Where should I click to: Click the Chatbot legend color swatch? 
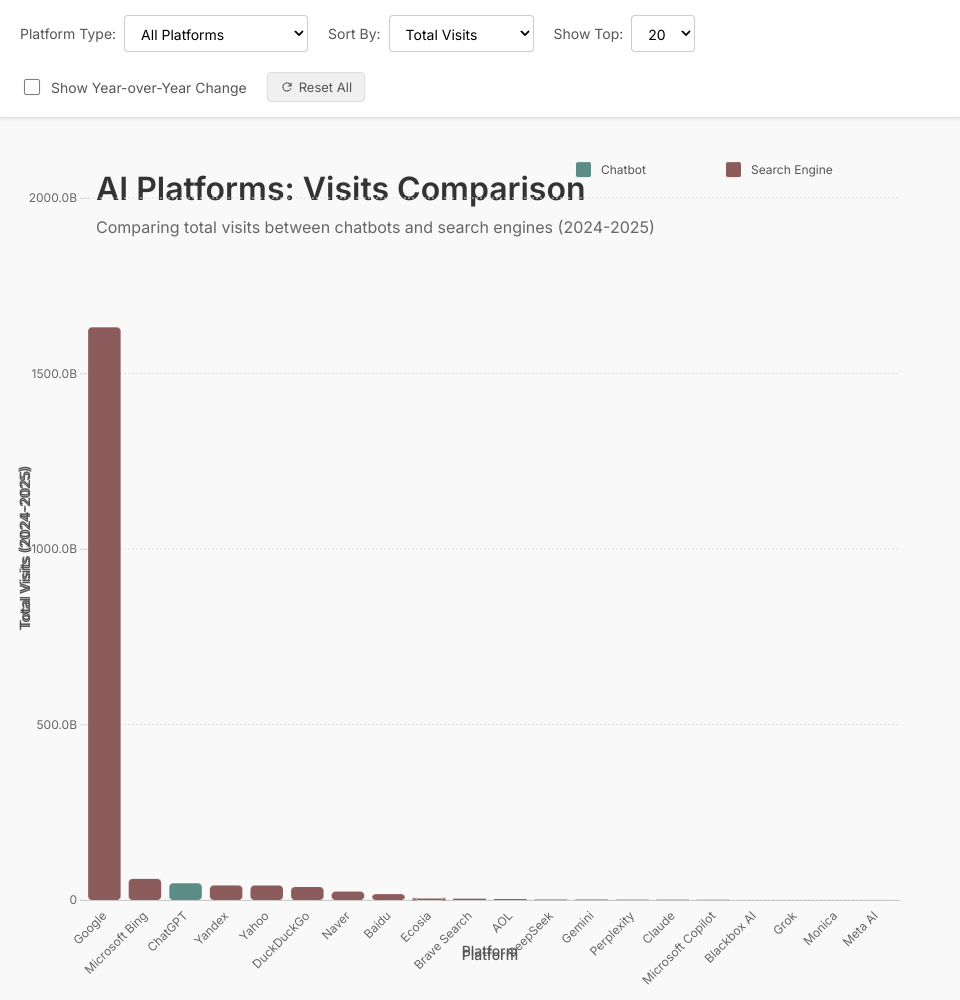coord(584,170)
